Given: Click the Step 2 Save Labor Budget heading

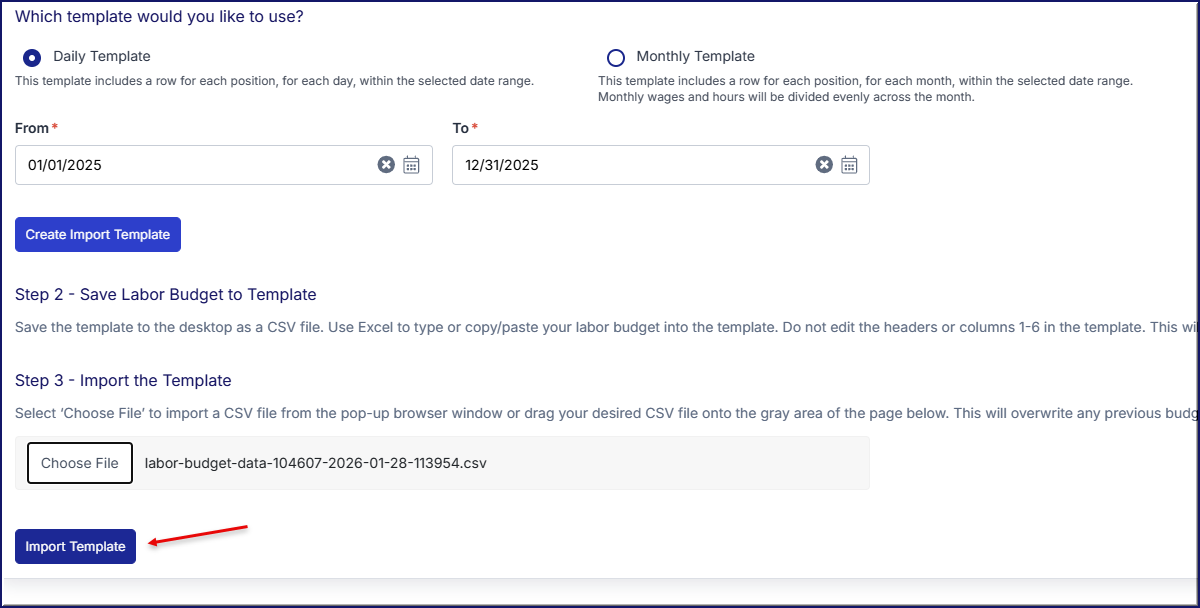Looking at the screenshot, I should tap(166, 295).
